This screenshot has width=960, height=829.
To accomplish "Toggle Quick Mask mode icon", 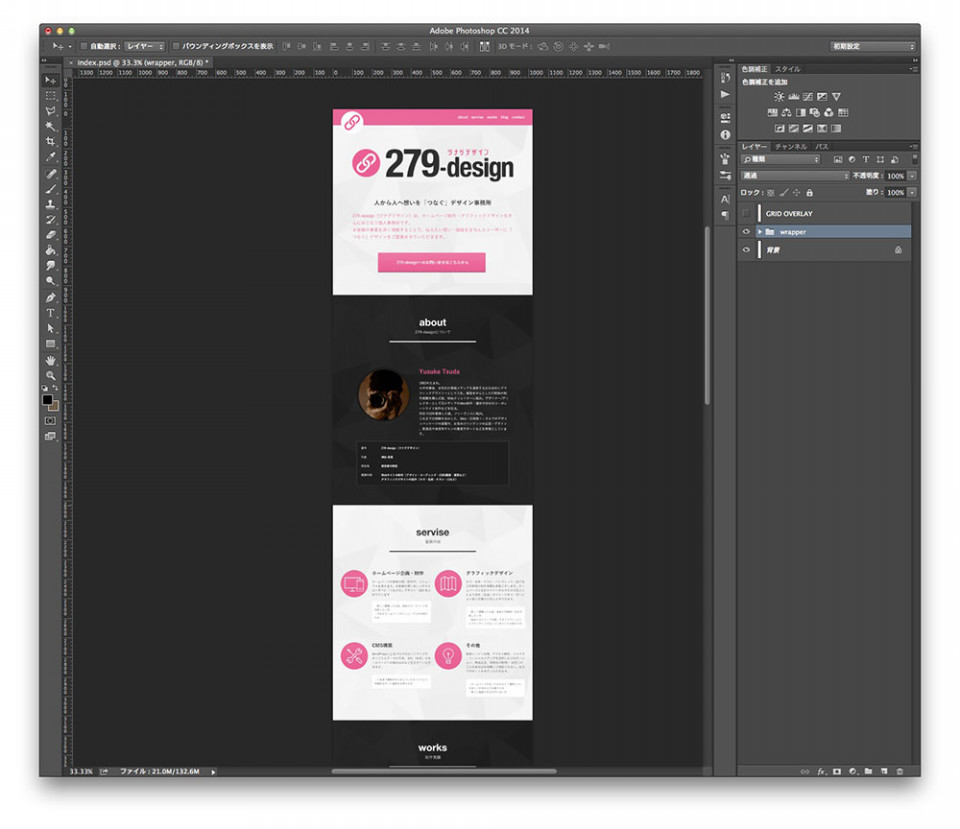I will (50, 421).
